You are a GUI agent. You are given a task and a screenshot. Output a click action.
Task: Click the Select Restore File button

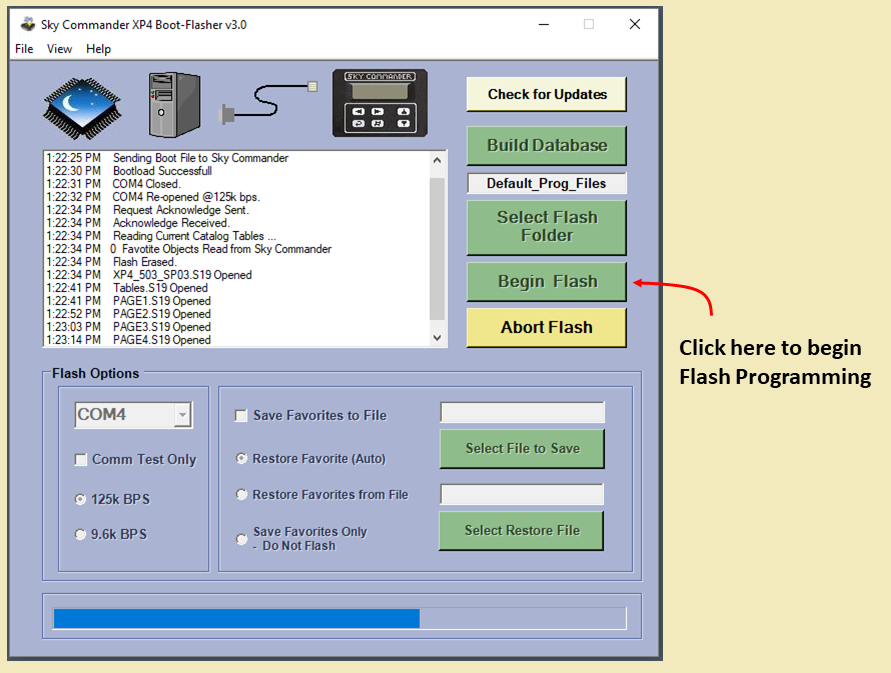(521, 530)
